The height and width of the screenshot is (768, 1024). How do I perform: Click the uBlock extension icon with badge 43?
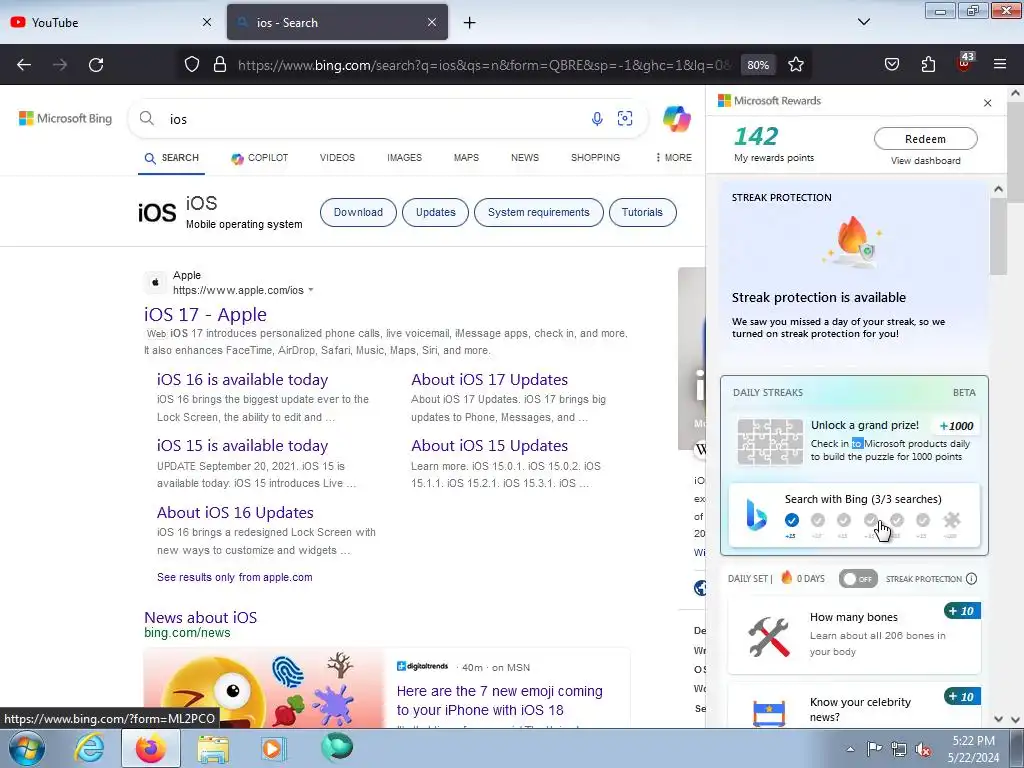tap(965, 63)
